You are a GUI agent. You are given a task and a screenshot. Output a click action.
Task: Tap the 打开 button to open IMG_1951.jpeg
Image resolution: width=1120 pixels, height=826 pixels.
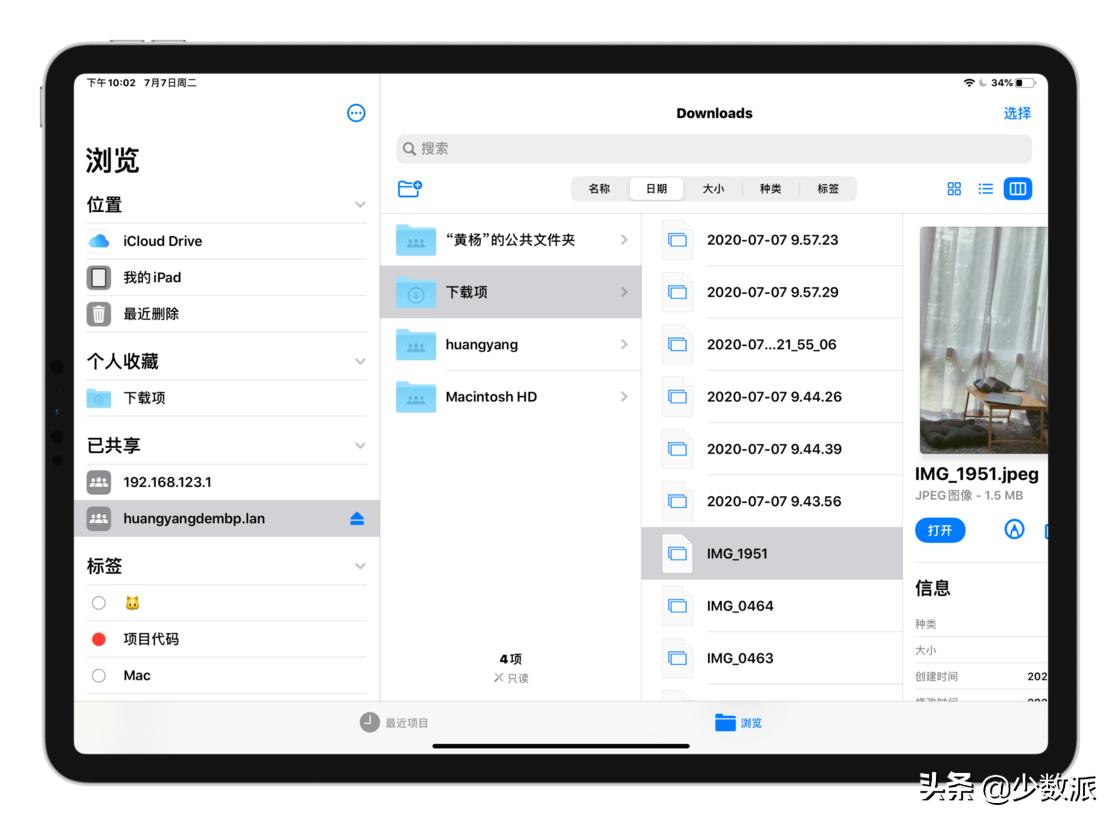(940, 530)
